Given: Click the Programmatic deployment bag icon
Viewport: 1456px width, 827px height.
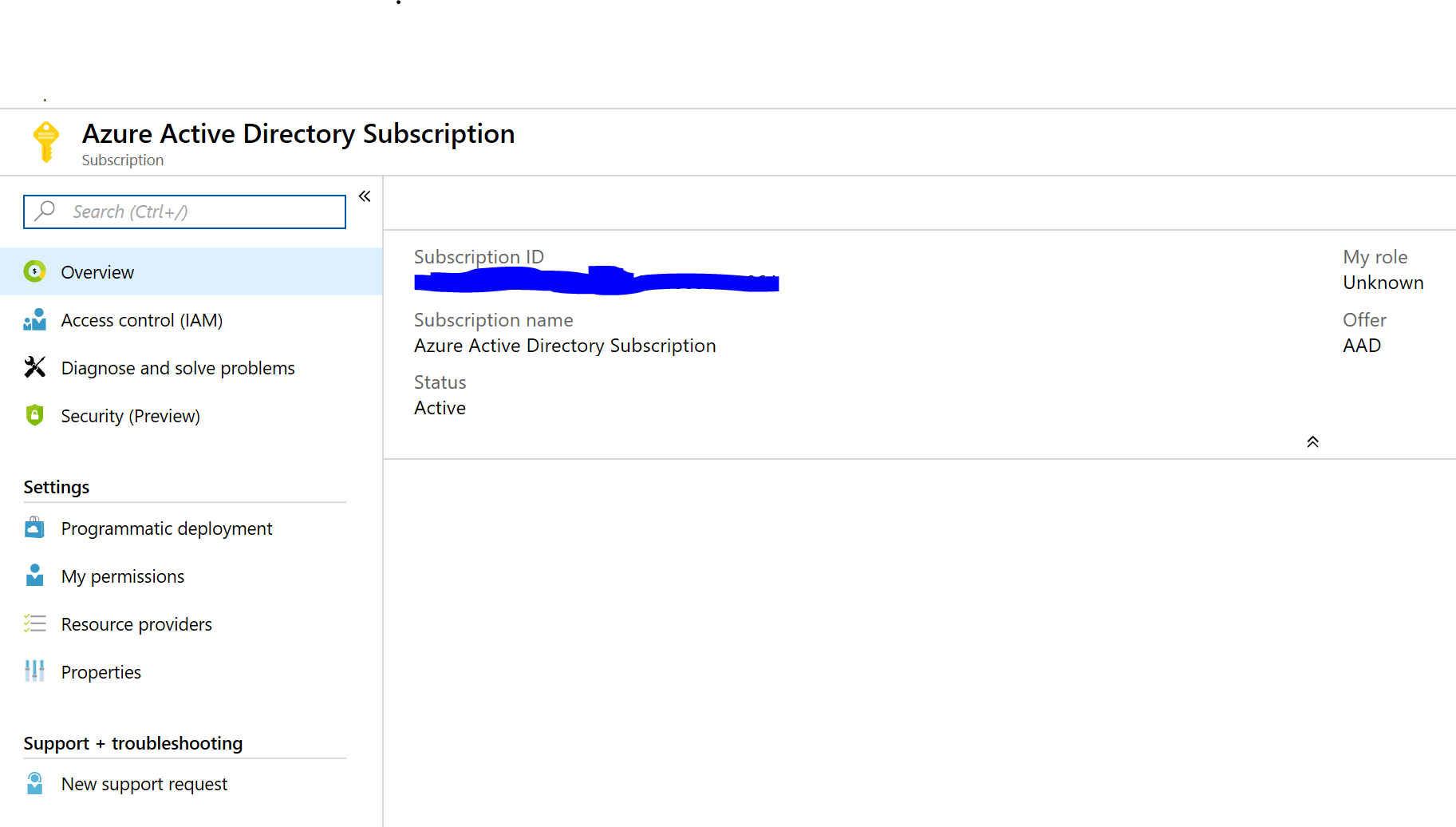Looking at the screenshot, I should point(34,528).
